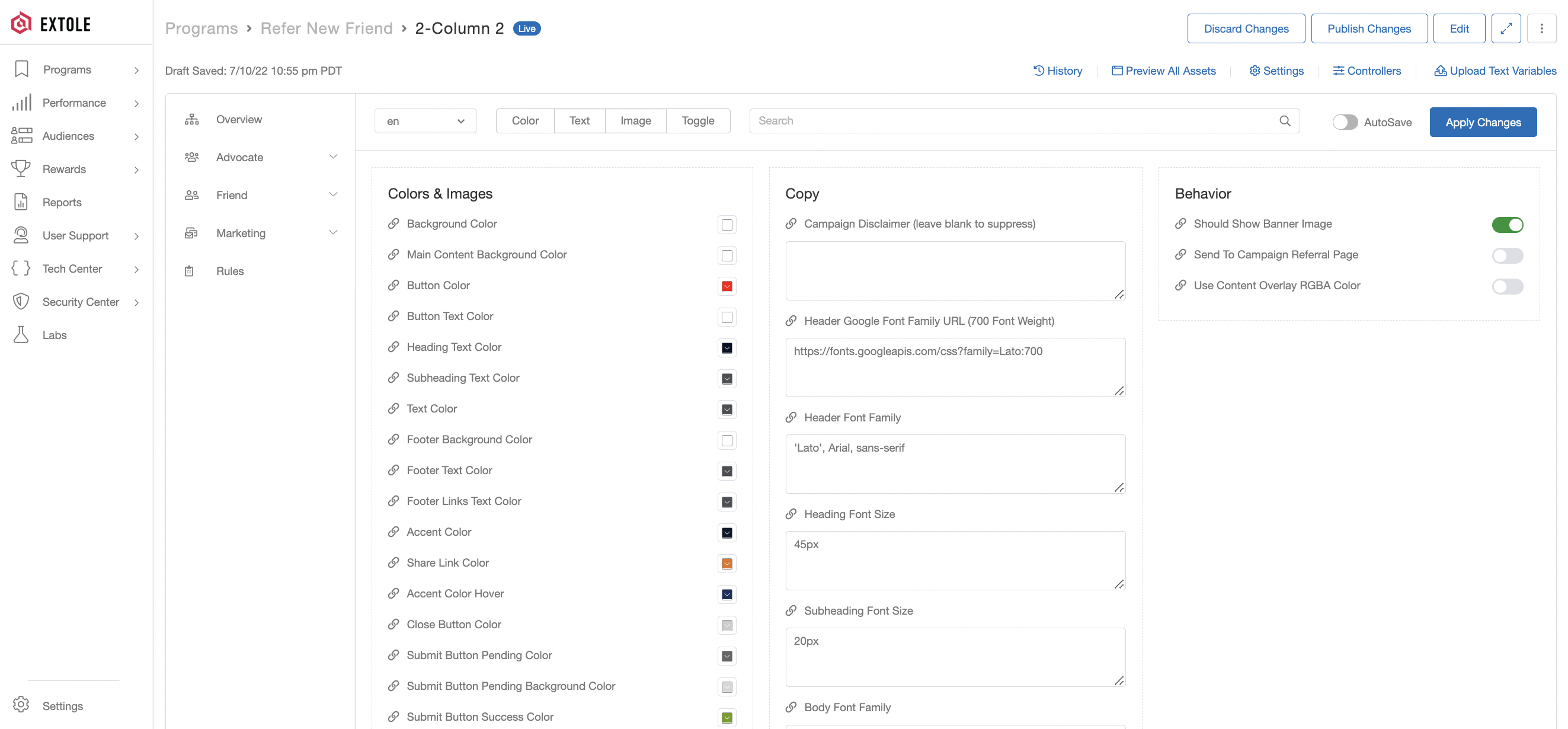Click the Performance bar chart icon
This screenshot has height=729, width=1568.
21,103
